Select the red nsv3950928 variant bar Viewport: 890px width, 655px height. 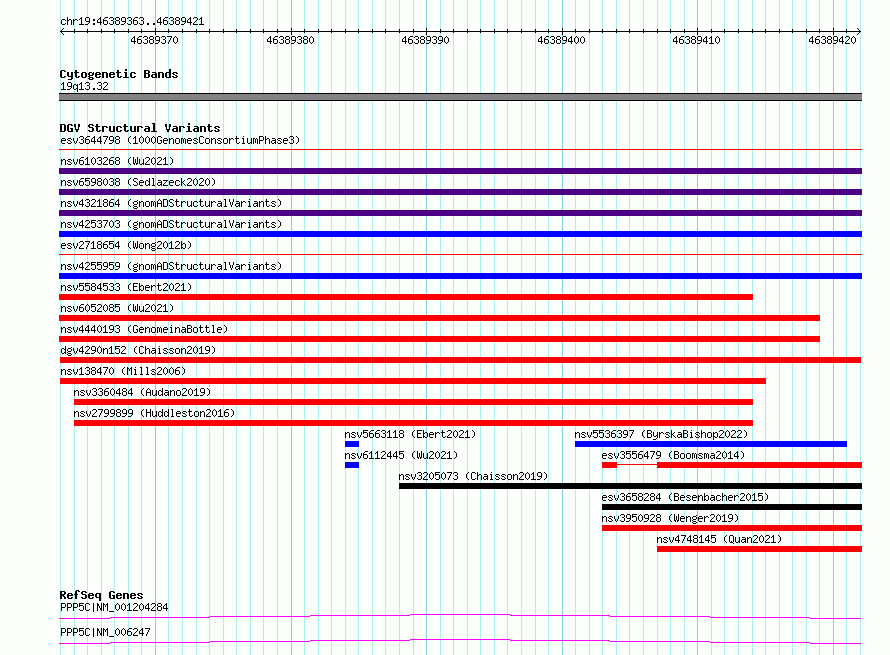pos(732,528)
